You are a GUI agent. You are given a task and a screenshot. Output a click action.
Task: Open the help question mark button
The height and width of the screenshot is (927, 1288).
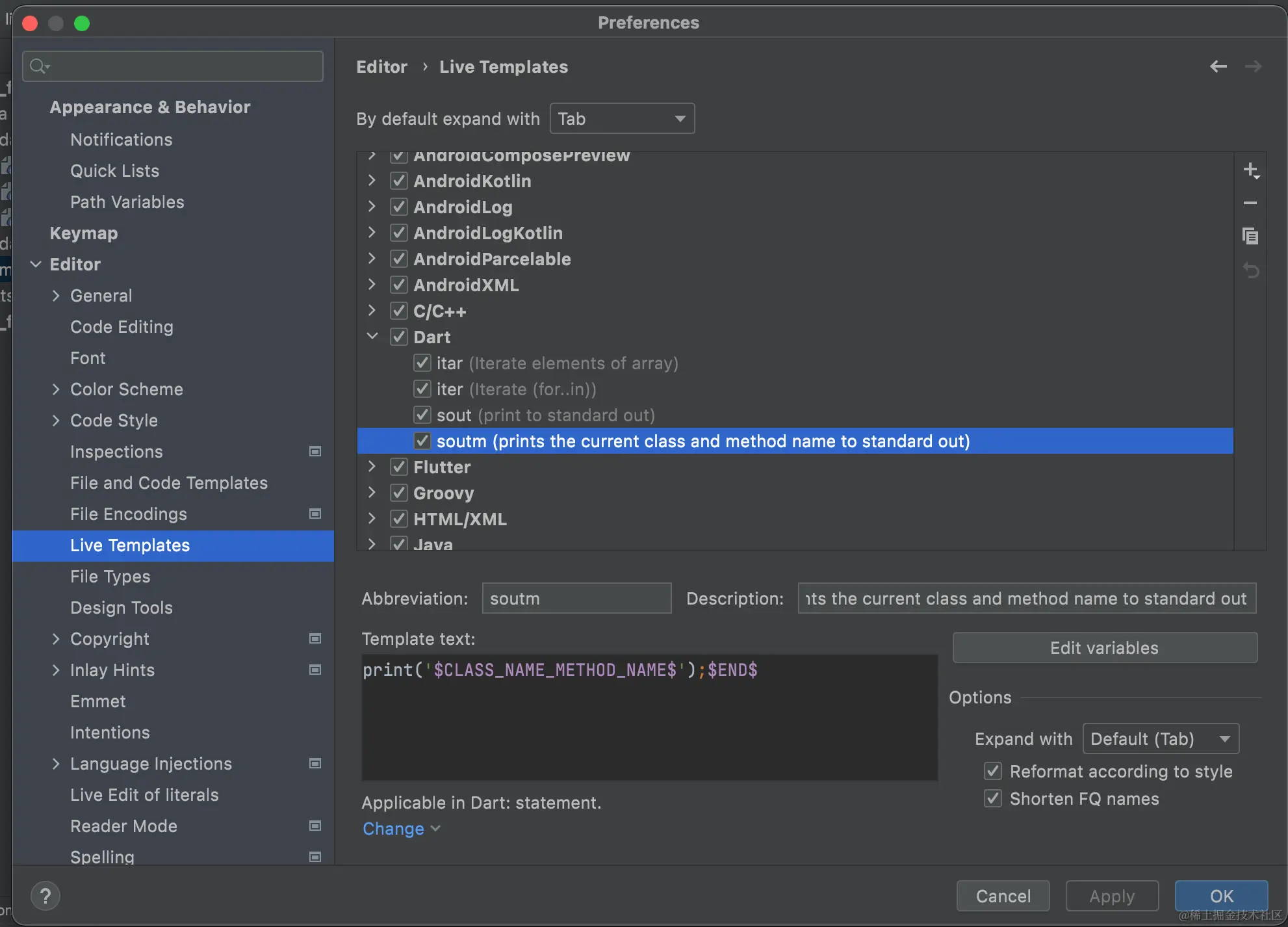click(x=45, y=896)
